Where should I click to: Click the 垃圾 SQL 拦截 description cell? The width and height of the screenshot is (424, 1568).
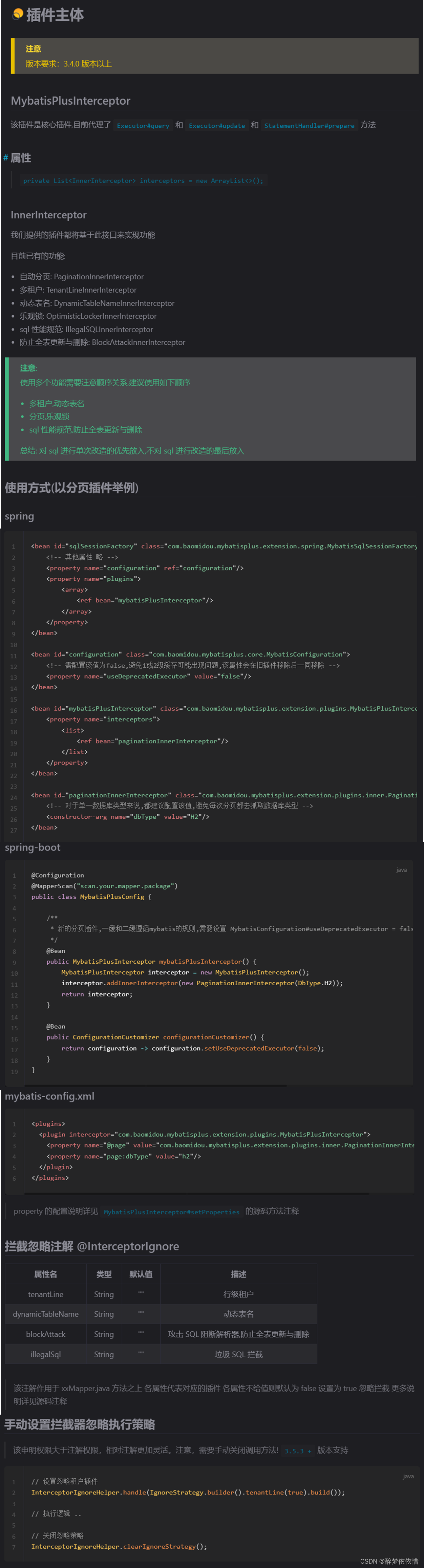(238, 1354)
